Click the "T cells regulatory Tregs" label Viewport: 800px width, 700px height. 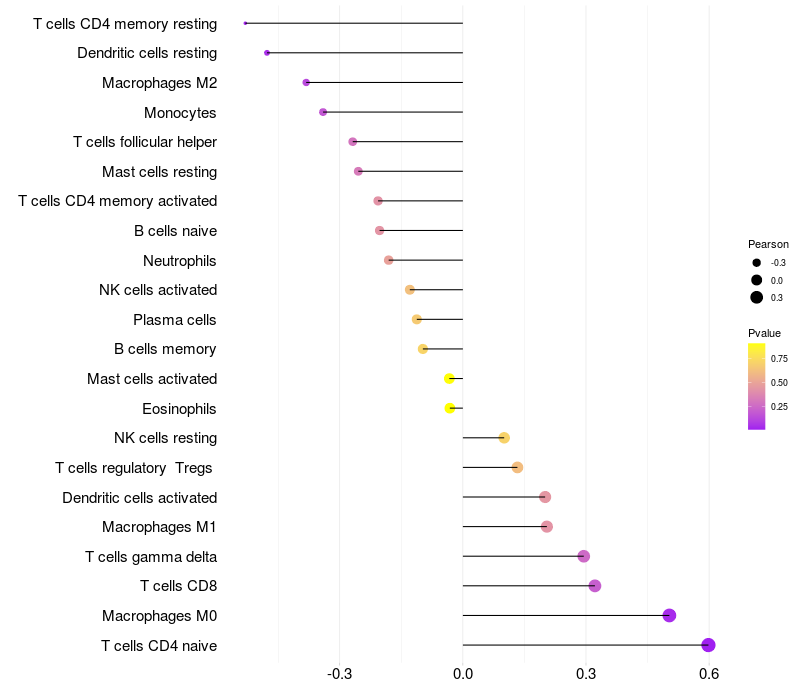[x=135, y=468]
